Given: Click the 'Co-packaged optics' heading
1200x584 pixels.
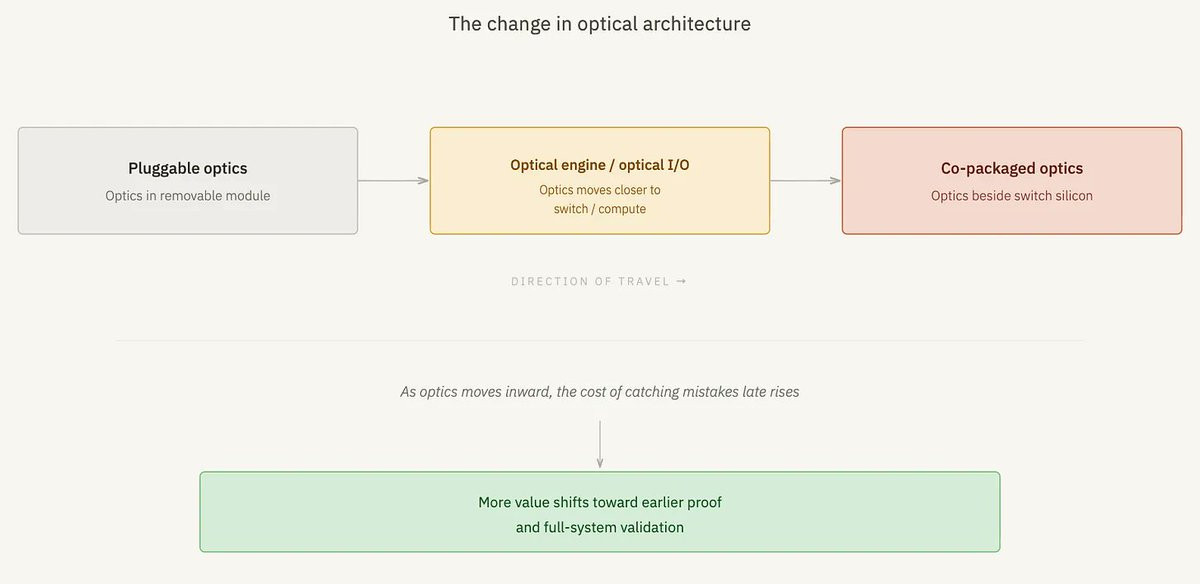Looking at the screenshot, I should [1012, 168].
